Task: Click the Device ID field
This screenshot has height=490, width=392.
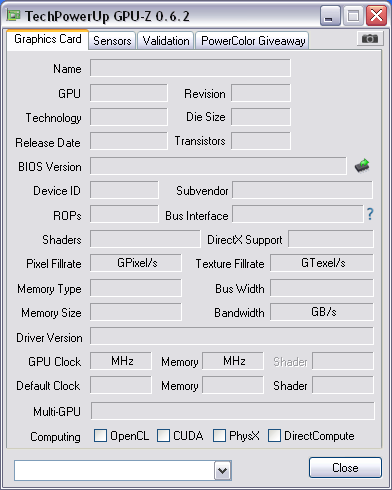Action: tap(124, 190)
